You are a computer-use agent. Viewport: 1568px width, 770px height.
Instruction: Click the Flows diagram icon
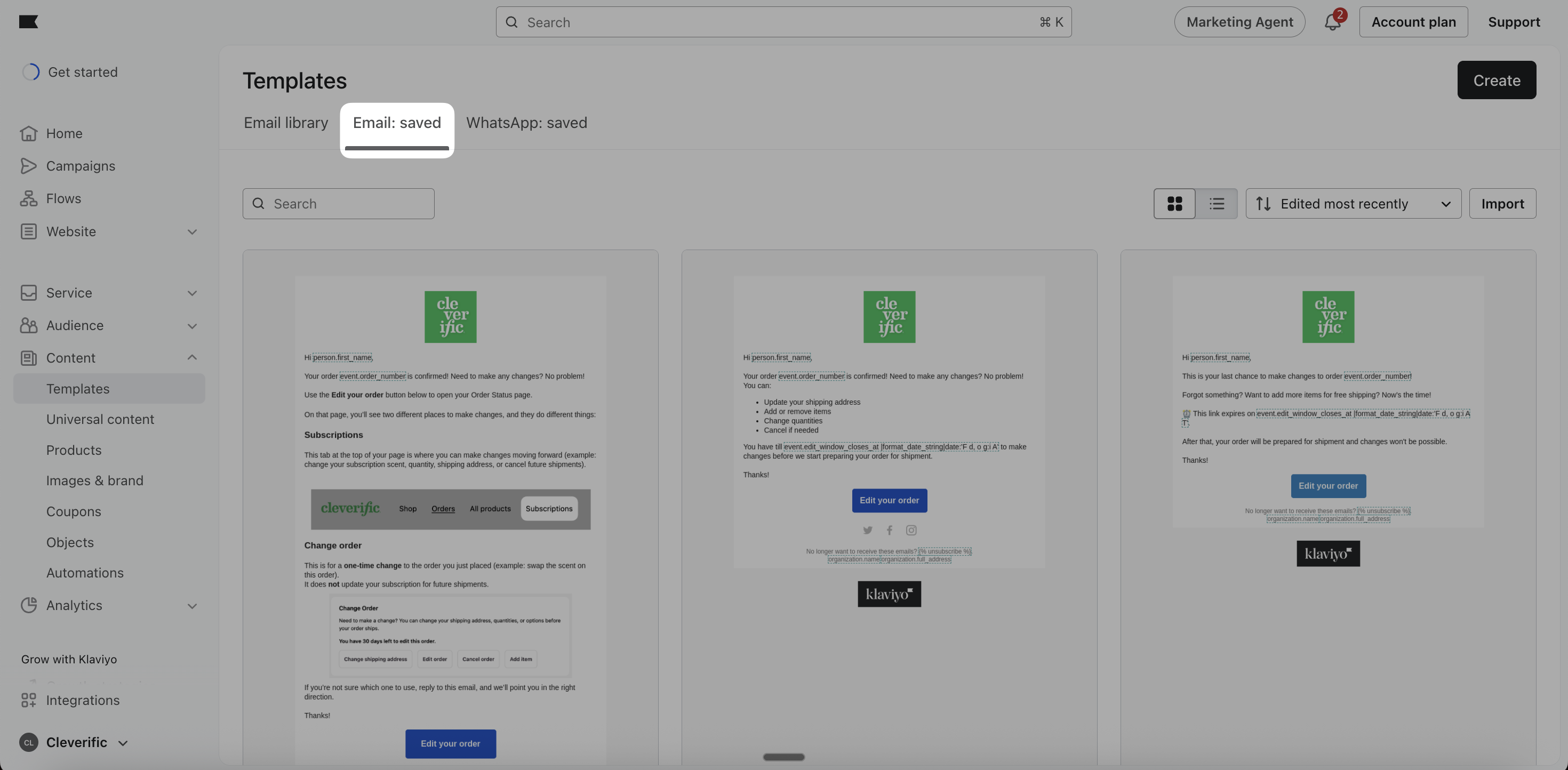click(28, 198)
